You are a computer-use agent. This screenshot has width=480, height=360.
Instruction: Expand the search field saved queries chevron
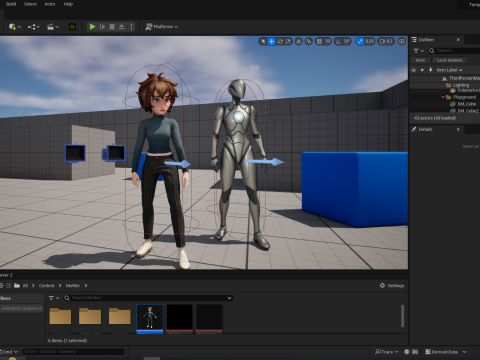229,298
